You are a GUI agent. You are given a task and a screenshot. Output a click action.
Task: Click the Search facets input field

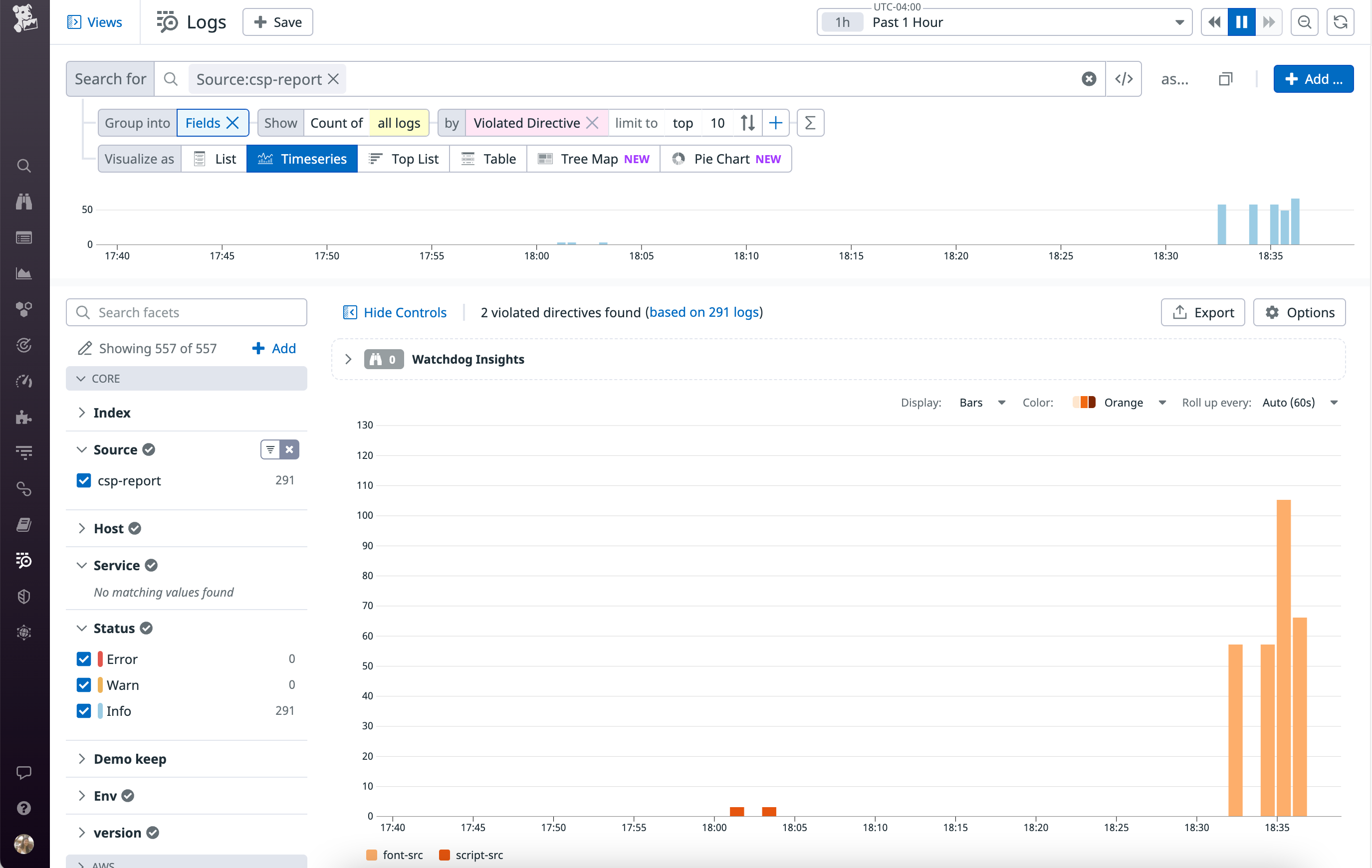pos(186,312)
